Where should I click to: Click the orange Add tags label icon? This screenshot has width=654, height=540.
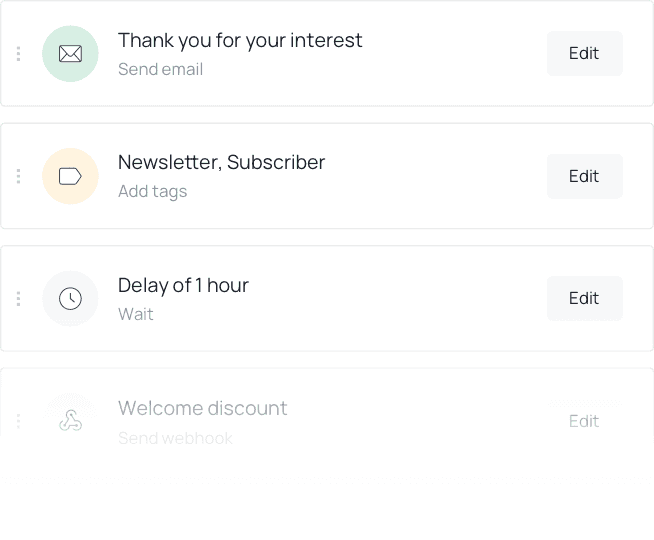click(70, 176)
